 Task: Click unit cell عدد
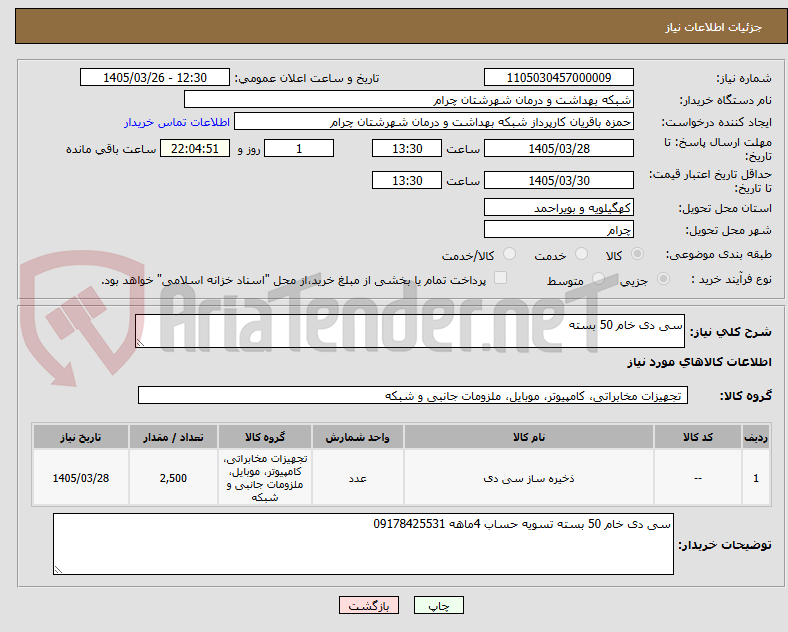coord(357,478)
